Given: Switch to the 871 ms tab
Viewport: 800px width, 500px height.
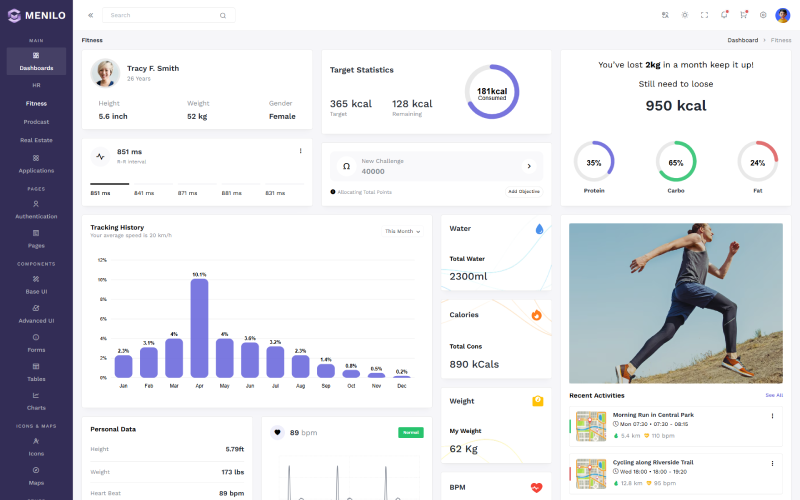Looking at the screenshot, I should pos(188,193).
